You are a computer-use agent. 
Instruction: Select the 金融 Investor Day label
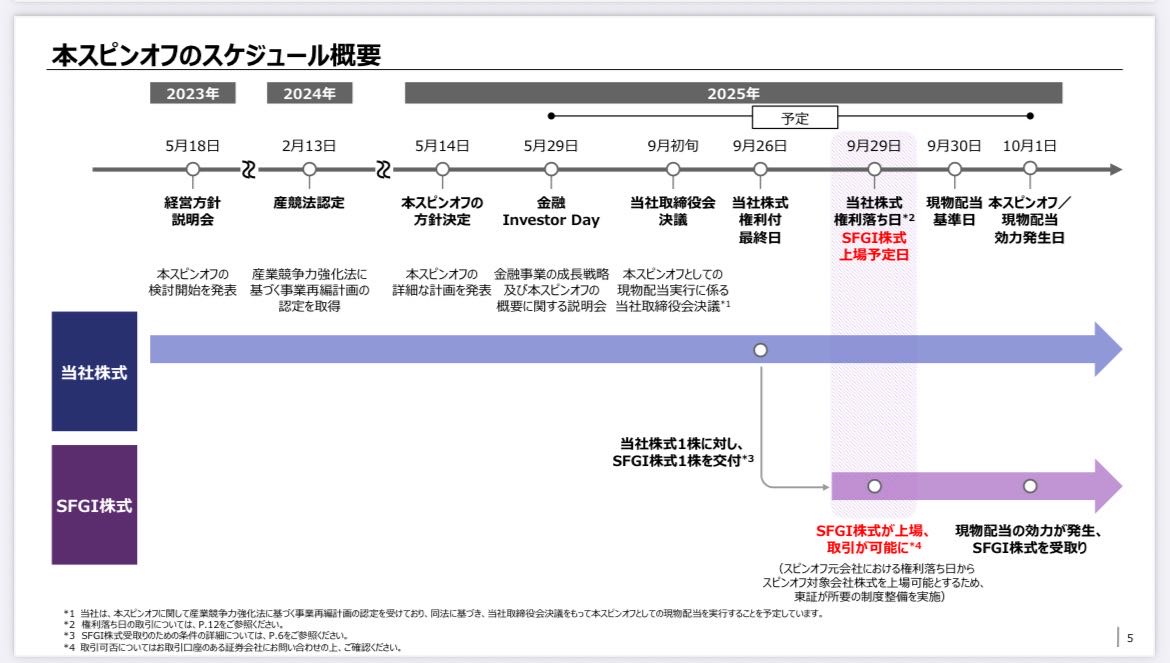pyautogui.click(x=551, y=211)
